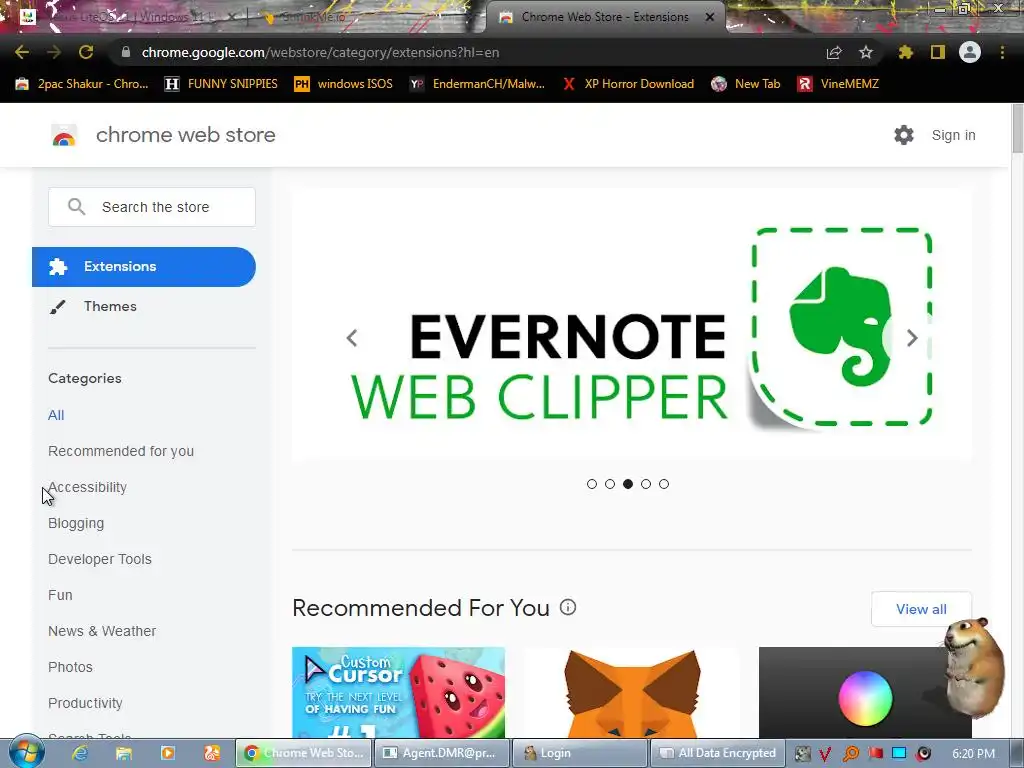Image resolution: width=1024 pixels, height=768 pixels.
Task: Open the Evernote Web Clipper banner
Action: pyautogui.click(x=632, y=325)
